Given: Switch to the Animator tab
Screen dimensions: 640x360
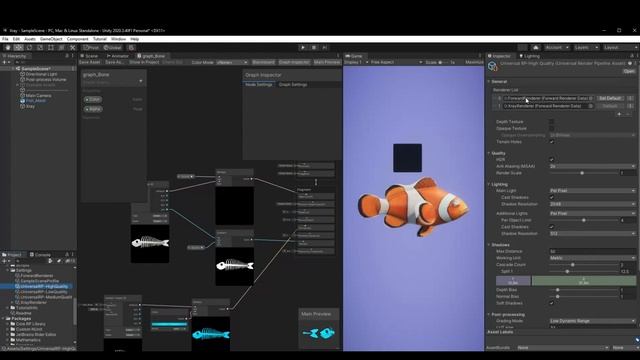Looking at the screenshot, I should [x=118, y=56].
